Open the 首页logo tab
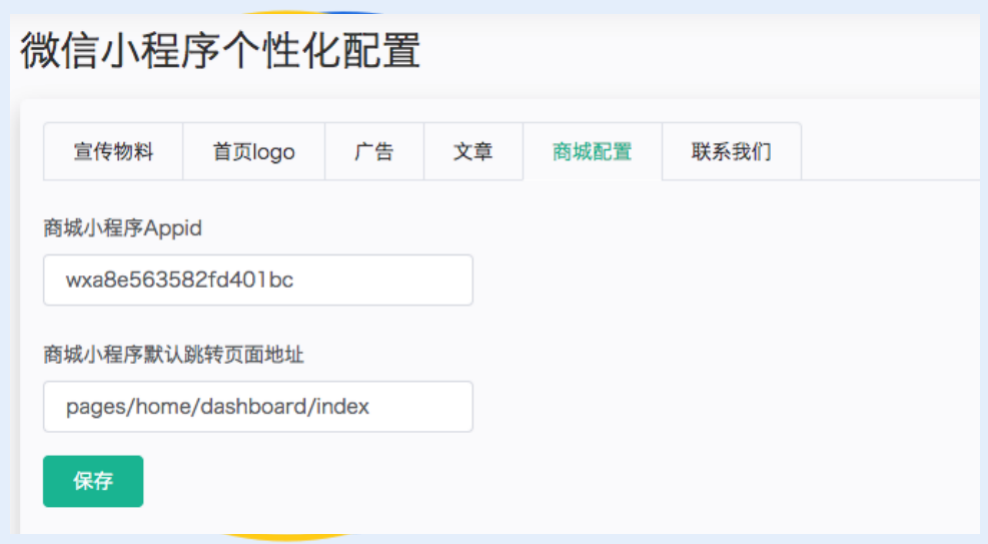Viewport: 988px width, 544px height. tap(254, 152)
